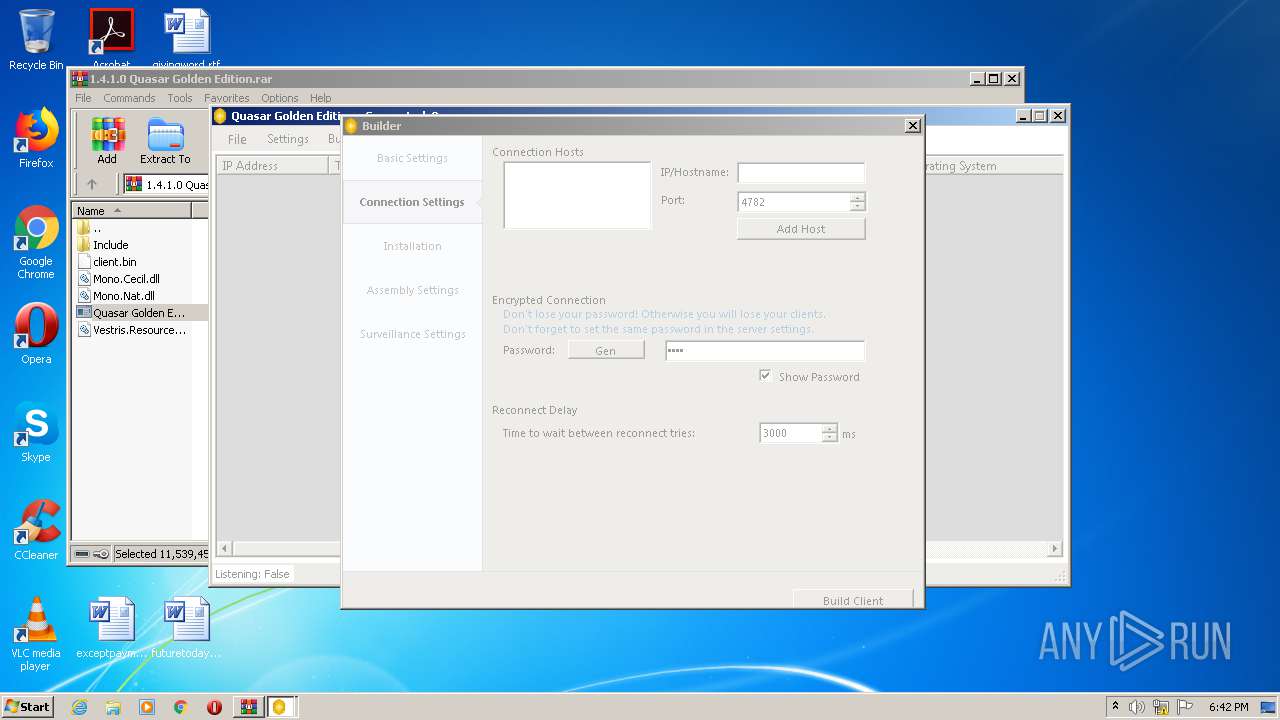The height and width of the screenshot is (720, 1280).
Task: Select the parent '..' folder entry
Action: coord(96,228)
